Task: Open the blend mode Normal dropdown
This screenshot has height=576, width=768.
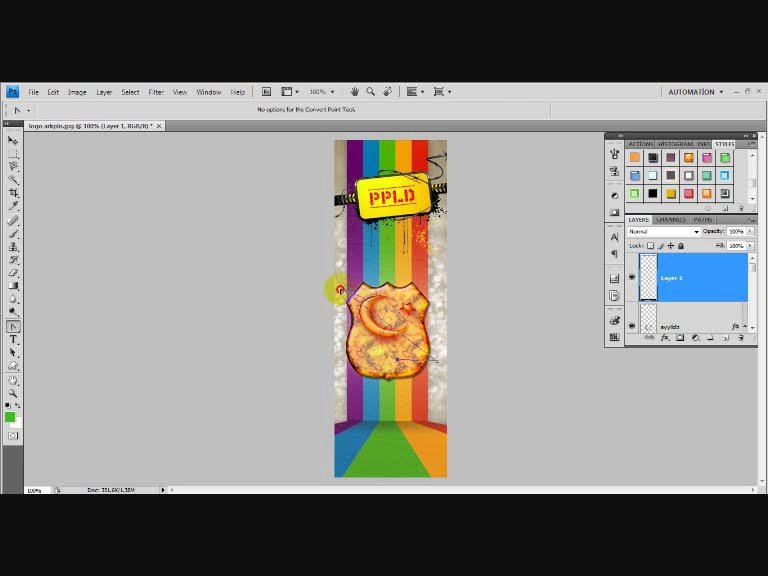Action: pyautogui.click(x=664, y=231)
